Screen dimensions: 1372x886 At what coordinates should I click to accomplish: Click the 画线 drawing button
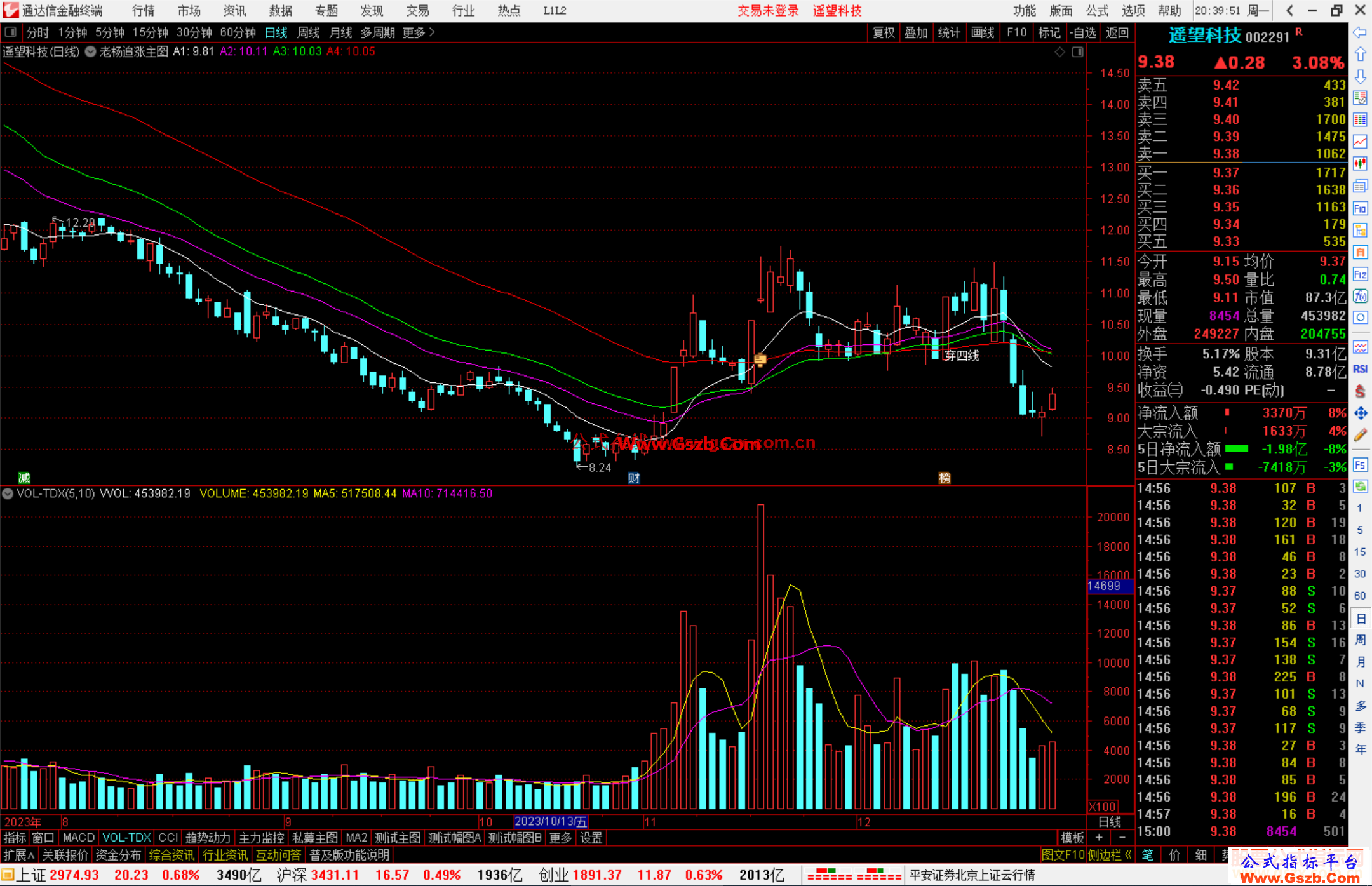tap(983, 32)
